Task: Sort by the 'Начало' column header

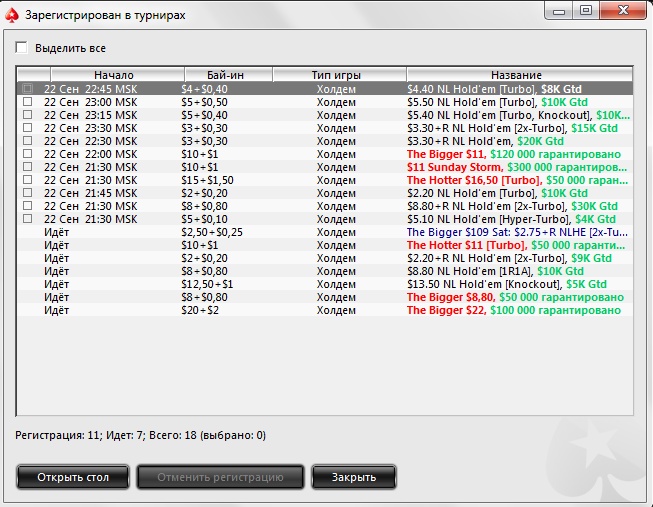Action: (117, 75)
